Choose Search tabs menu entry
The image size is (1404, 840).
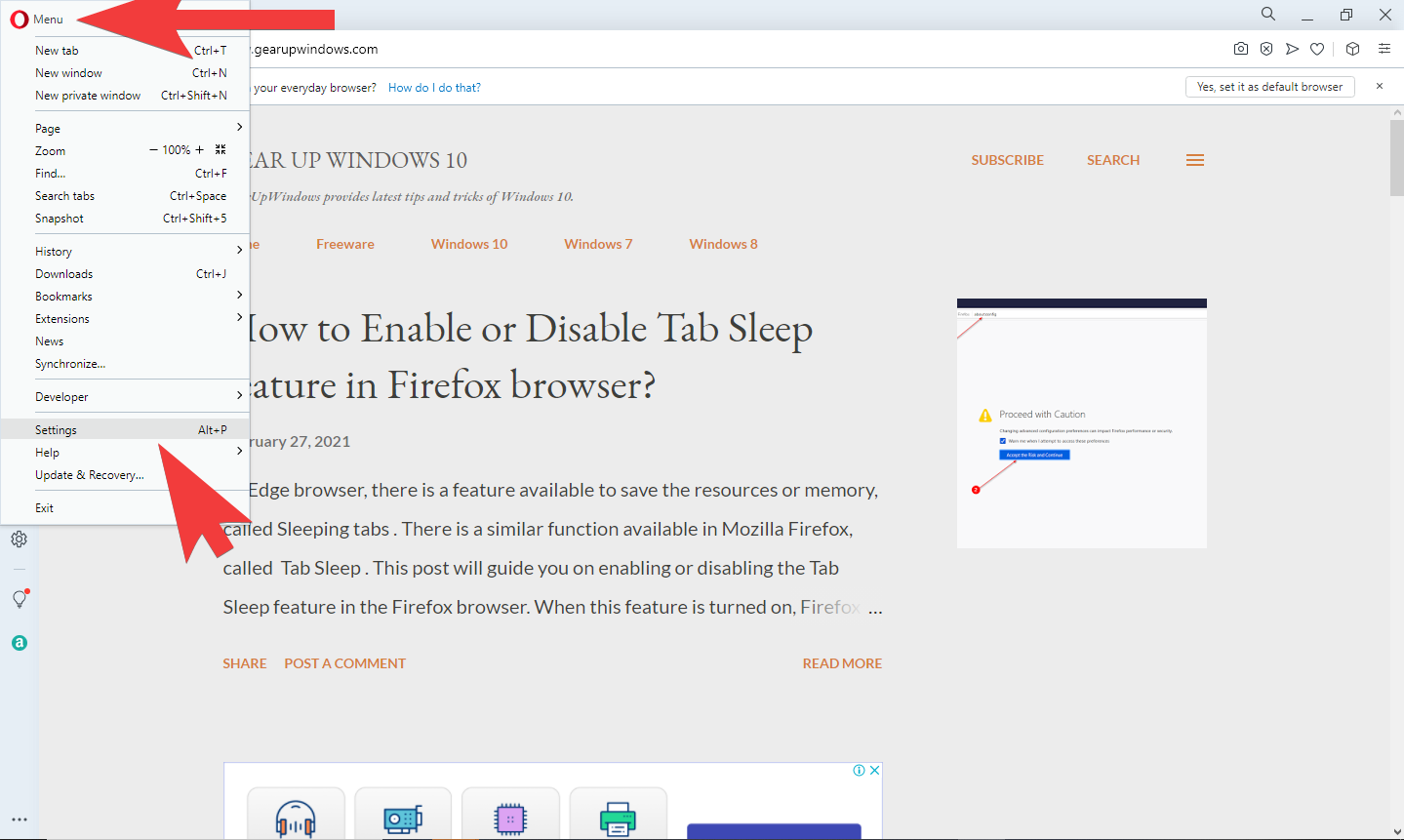(x=125, y=195)
